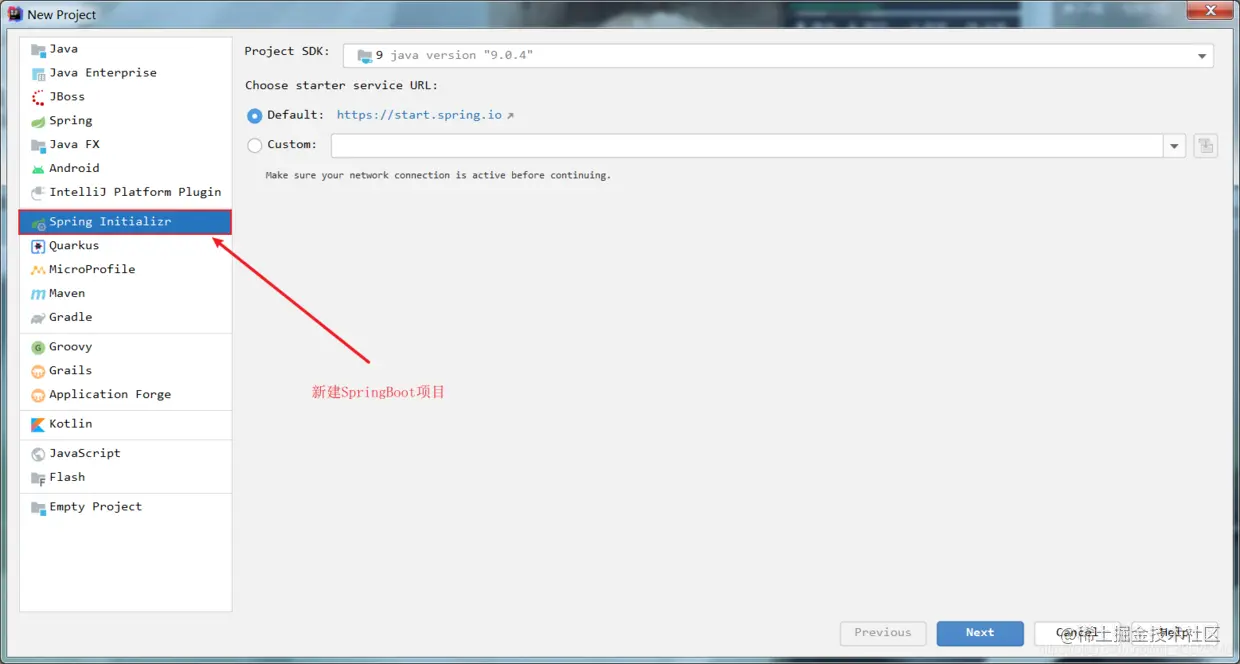Click the Gradle elephant icon
Viewport: 1240px width, 664px height.
[x=38, y=317]
